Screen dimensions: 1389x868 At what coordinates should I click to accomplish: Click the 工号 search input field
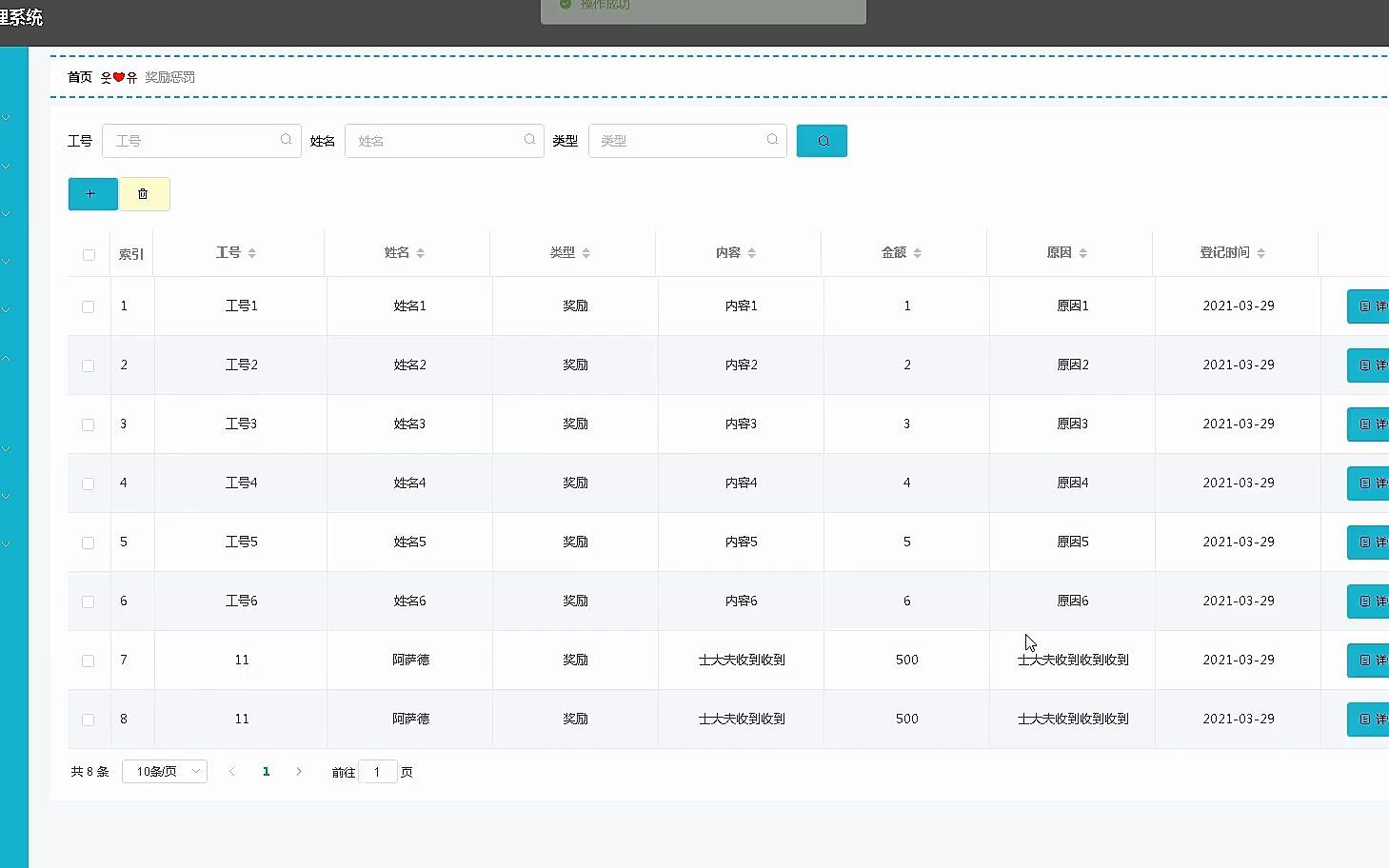[202, 141]
